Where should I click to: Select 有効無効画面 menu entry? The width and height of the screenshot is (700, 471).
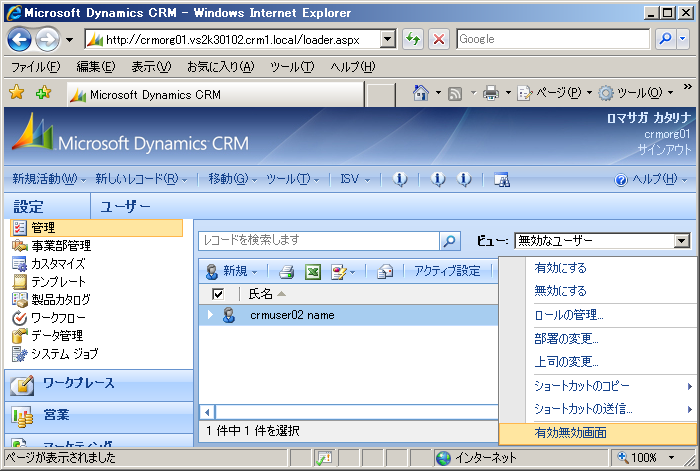(x=597, y=433)
